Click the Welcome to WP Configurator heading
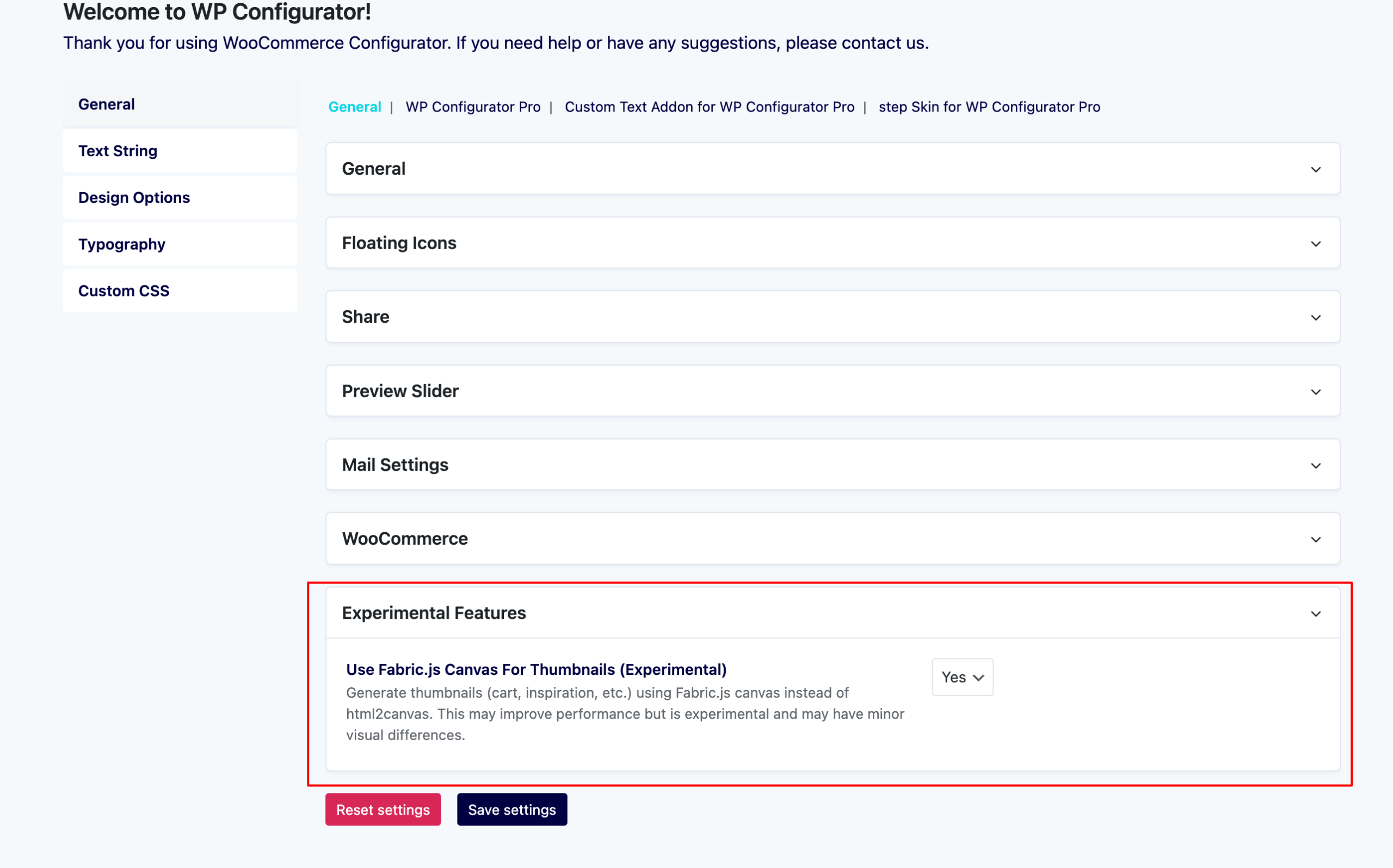The width and height of the screenshot is (1393, 868). (217, 11)
